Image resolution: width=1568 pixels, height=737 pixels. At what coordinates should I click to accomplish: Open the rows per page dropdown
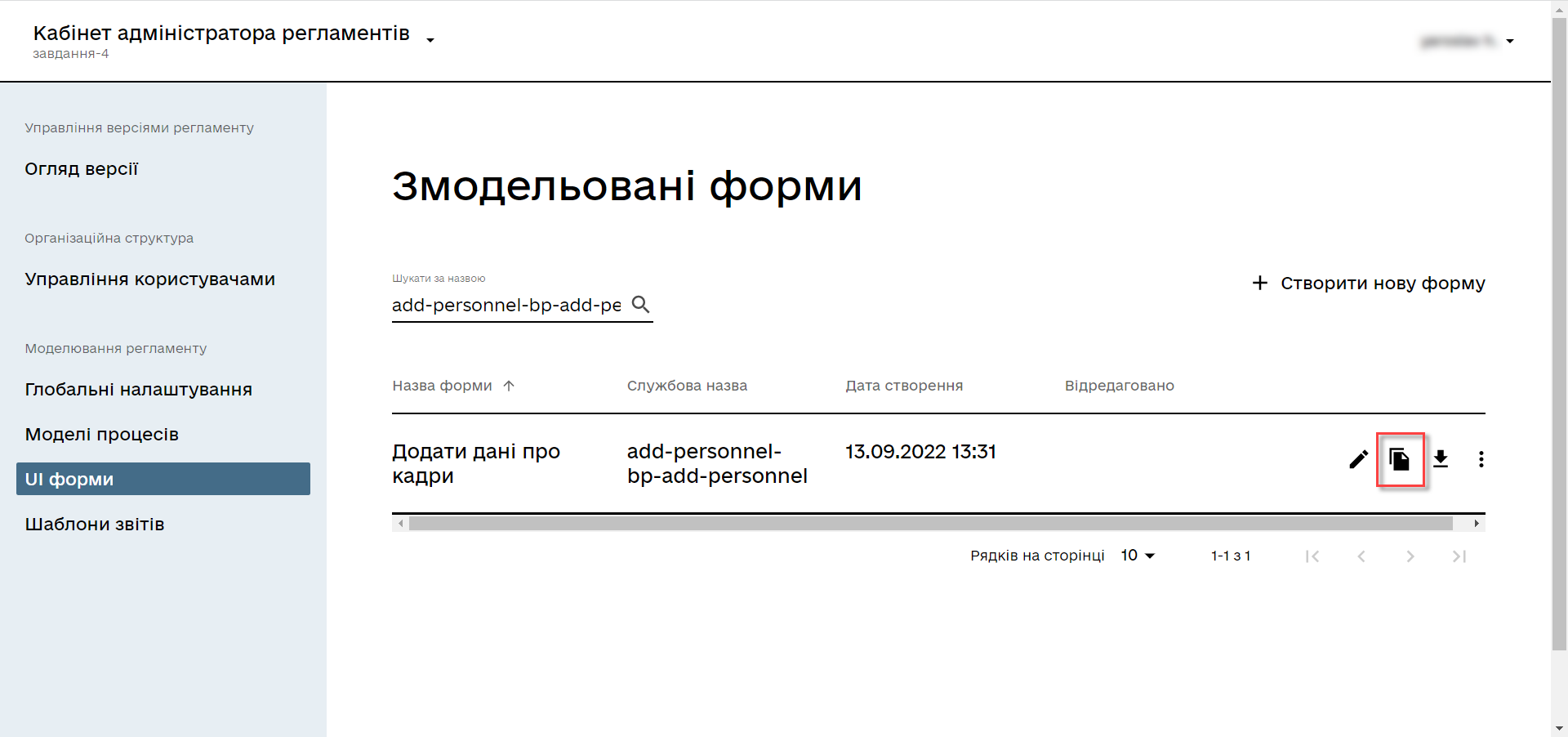[x=1138, y=556]
